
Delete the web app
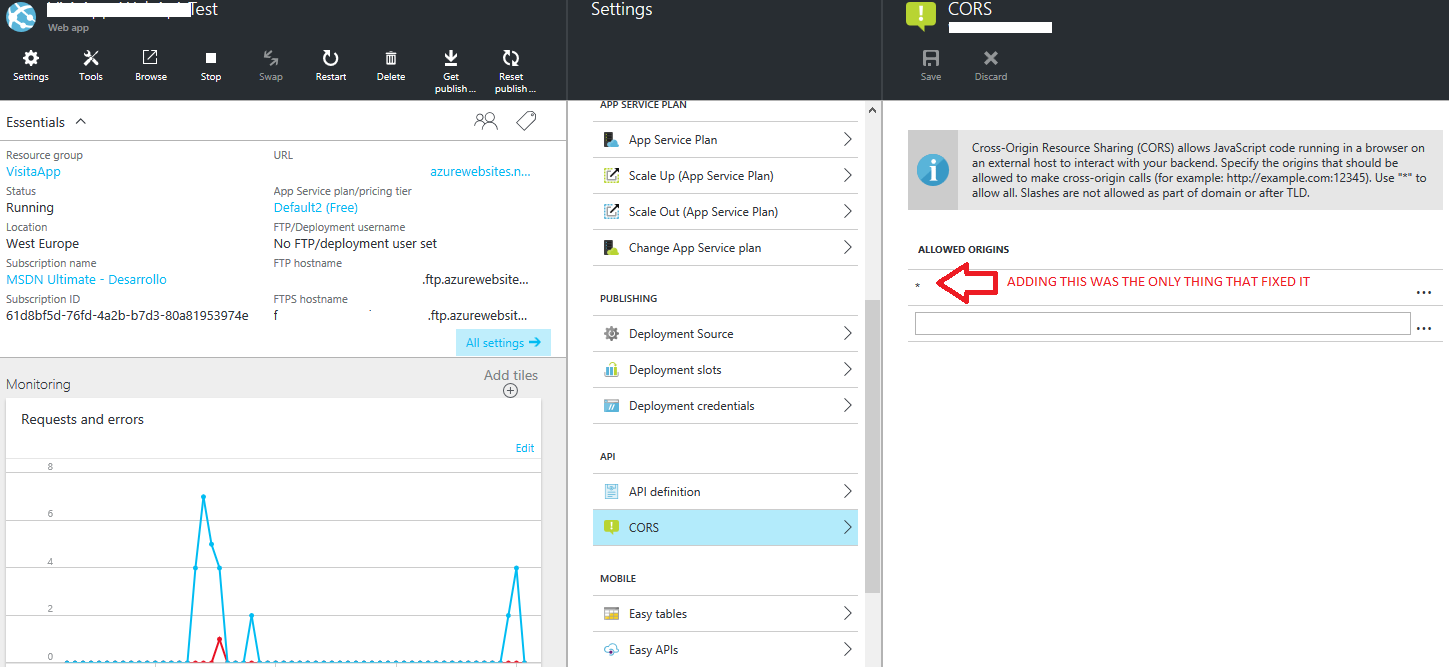[391, 58]
